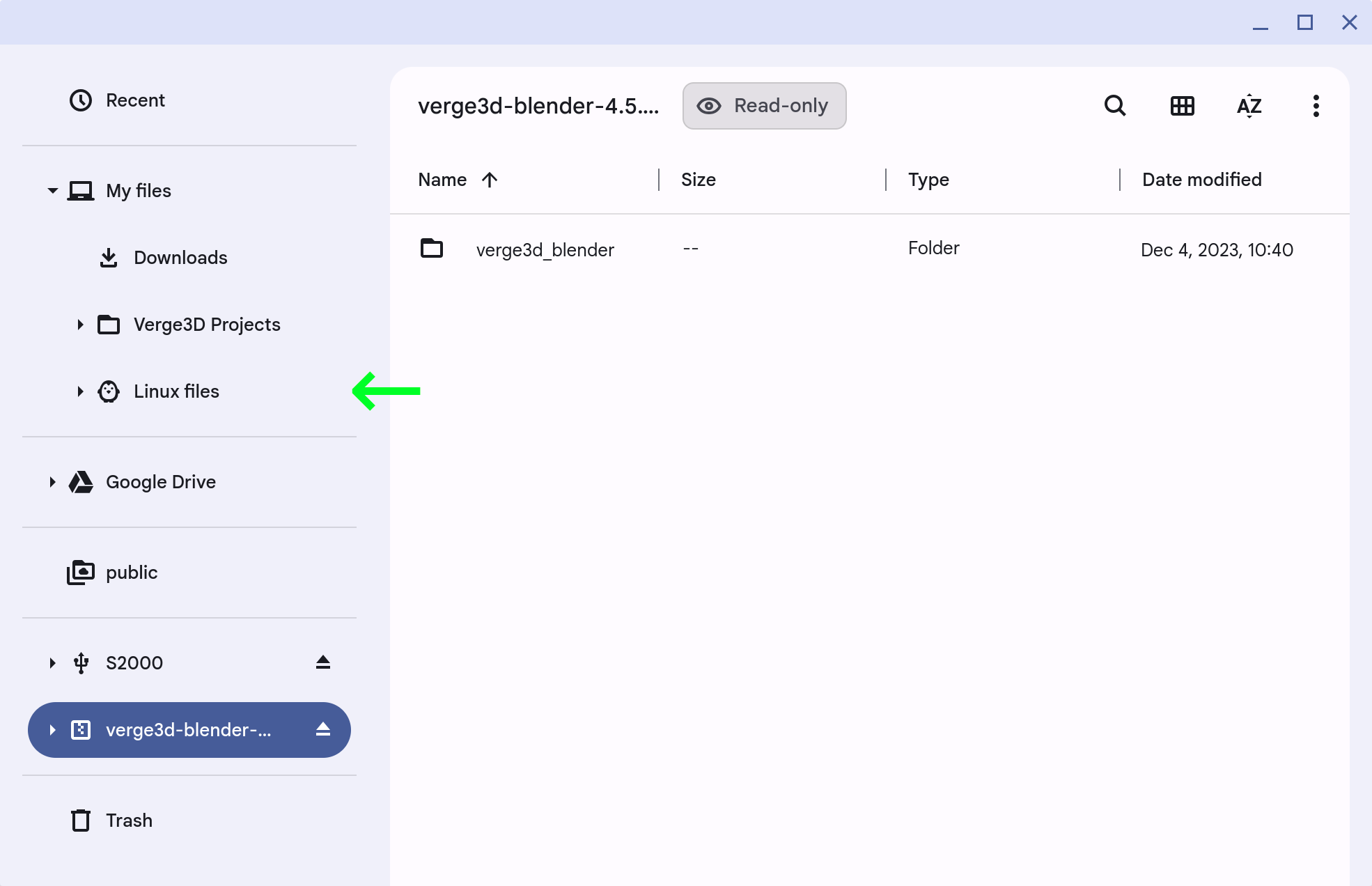Click the public shared folder icon
Image resolution: width=1372 pixels, height=886 pixels.
coord(81,573)
